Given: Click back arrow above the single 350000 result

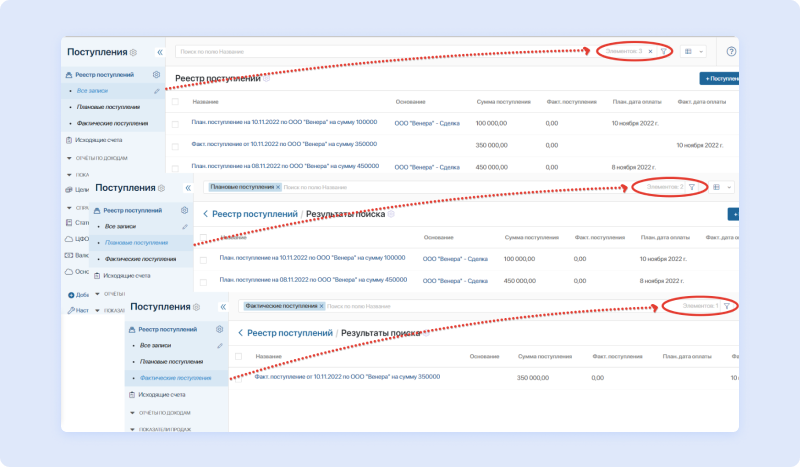Looking at the screenshot, I should click(x=240, y=332).
